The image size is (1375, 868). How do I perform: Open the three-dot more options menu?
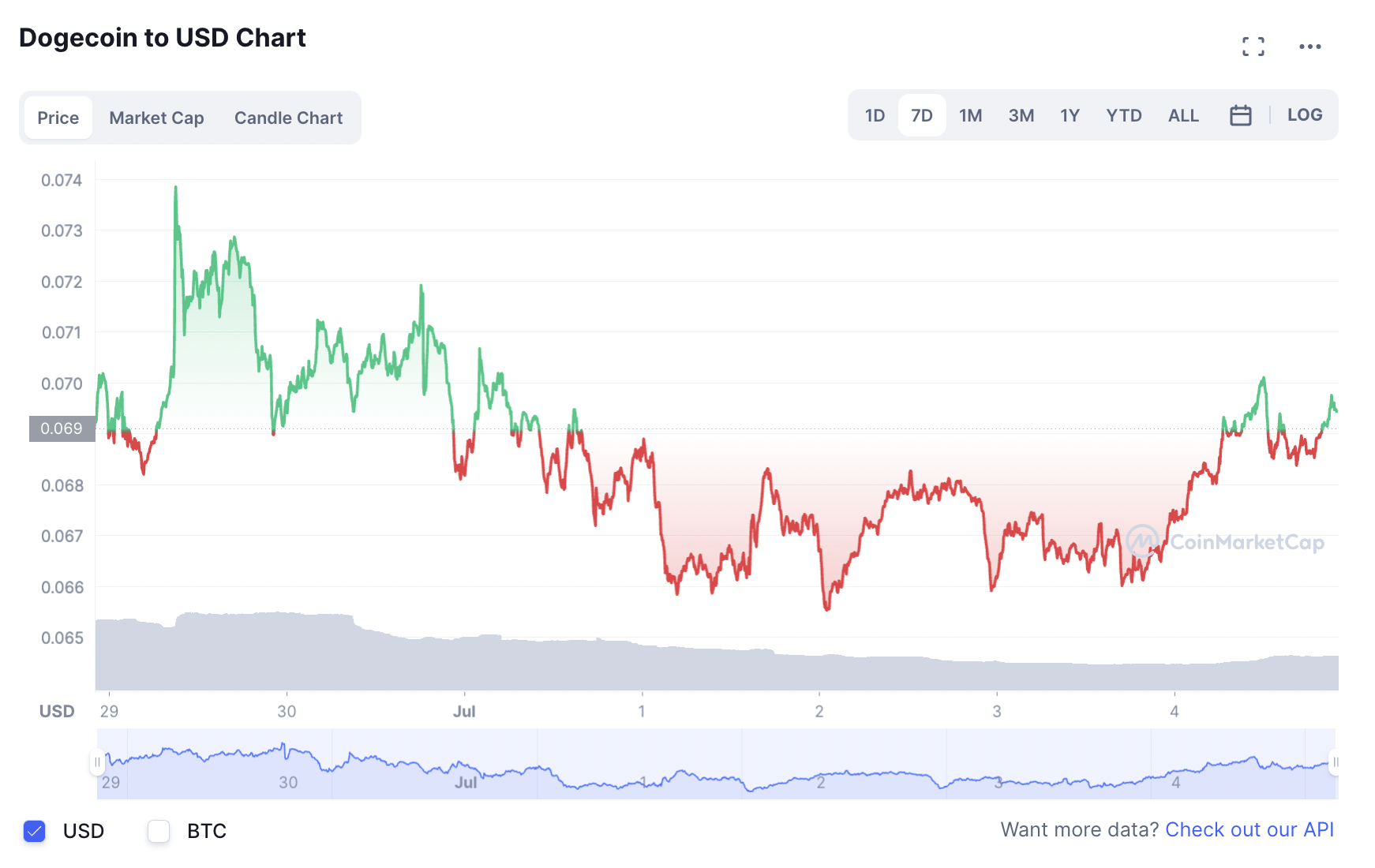pyautogui.click(x=1309, y=47)
